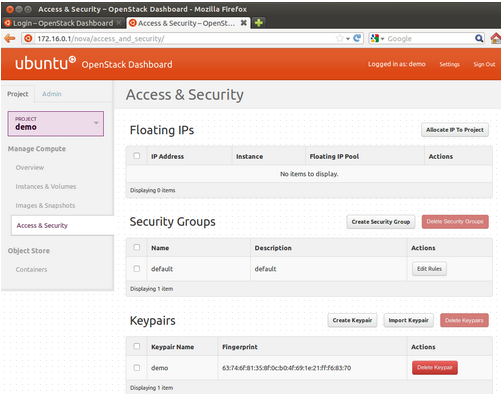501x394 pixels.
Task: Close the Access & Security tab
Action: click(244, 23)
